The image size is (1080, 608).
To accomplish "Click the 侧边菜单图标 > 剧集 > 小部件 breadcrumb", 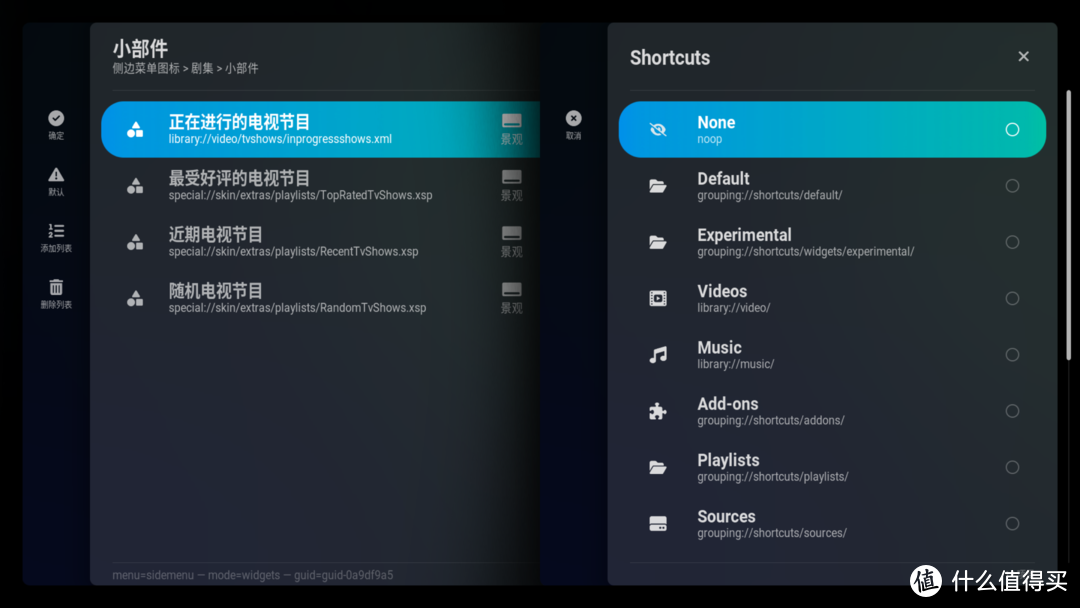I will (185, 68).
